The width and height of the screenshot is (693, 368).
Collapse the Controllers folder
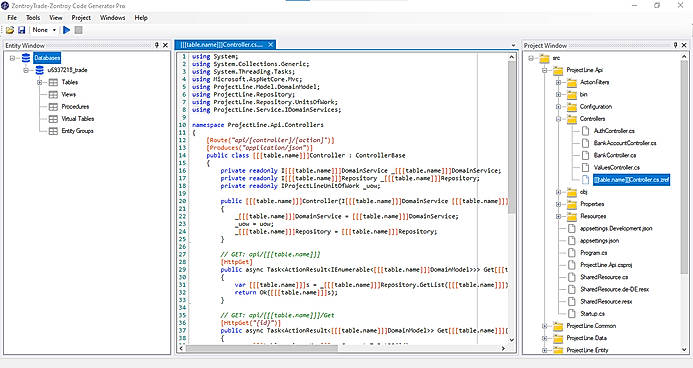pos(558,119)
